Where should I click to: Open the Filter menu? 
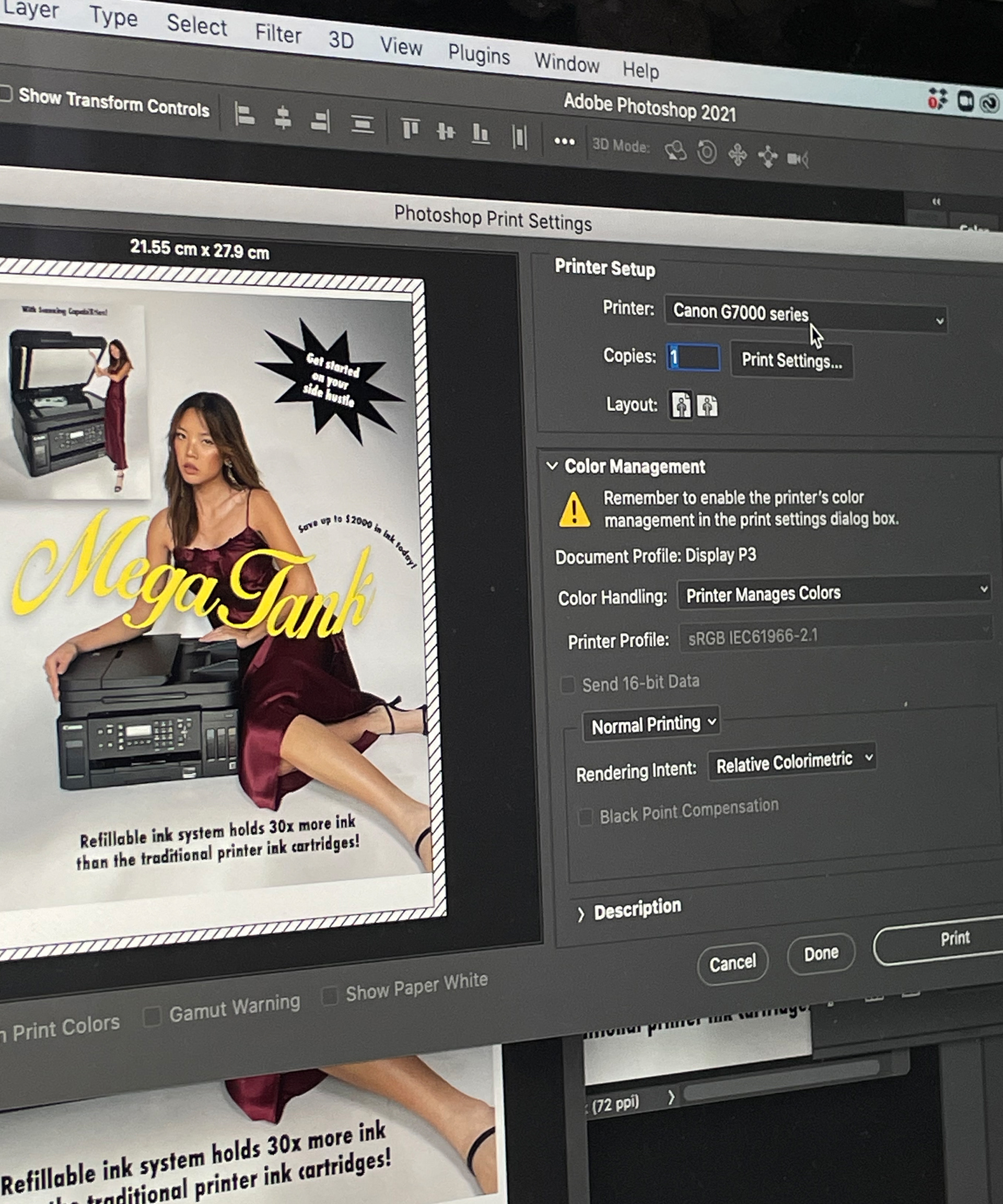pyautogui.click(x=278, y=33)
